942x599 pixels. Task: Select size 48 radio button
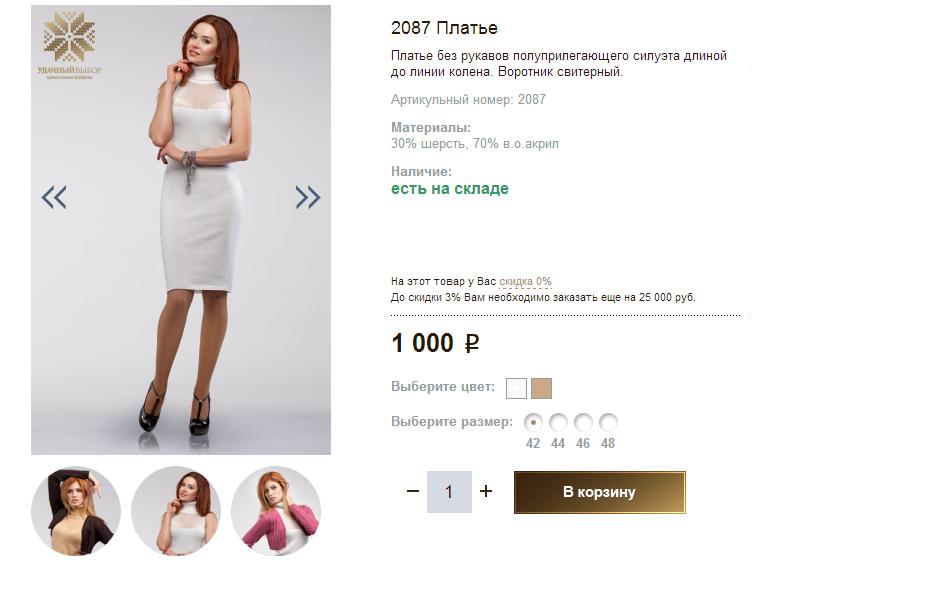coord(608,422)
